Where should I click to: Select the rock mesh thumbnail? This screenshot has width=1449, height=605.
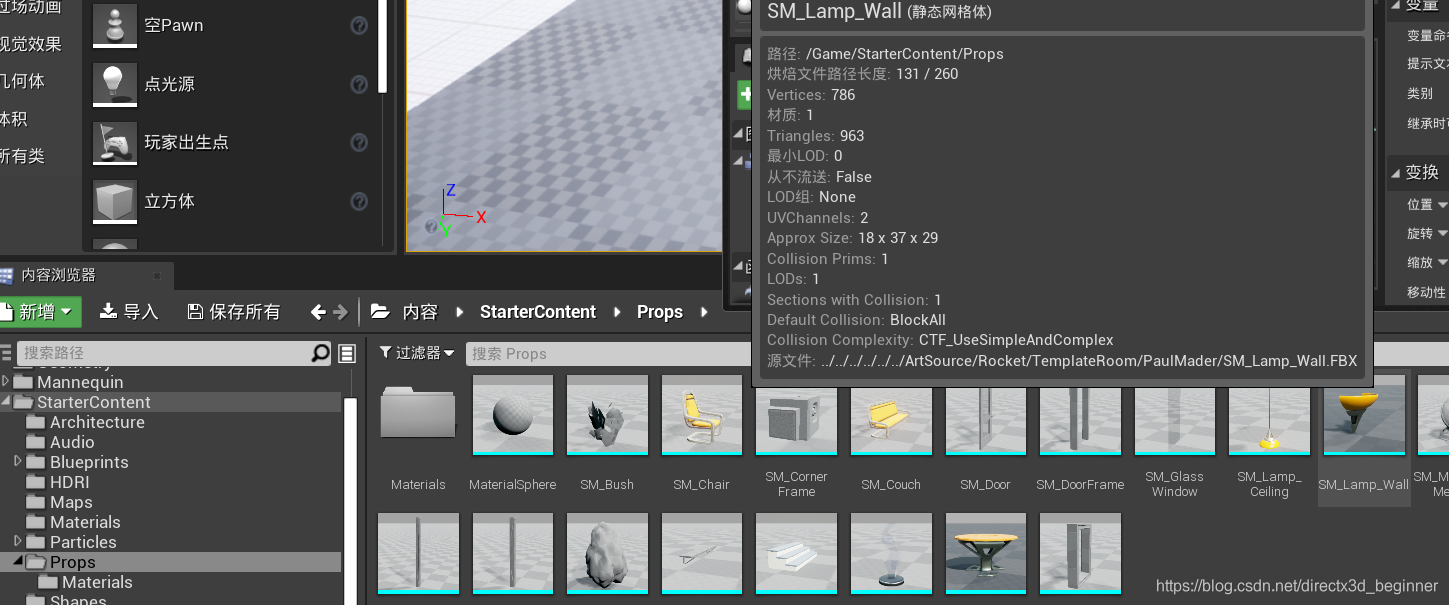[607, 553]
